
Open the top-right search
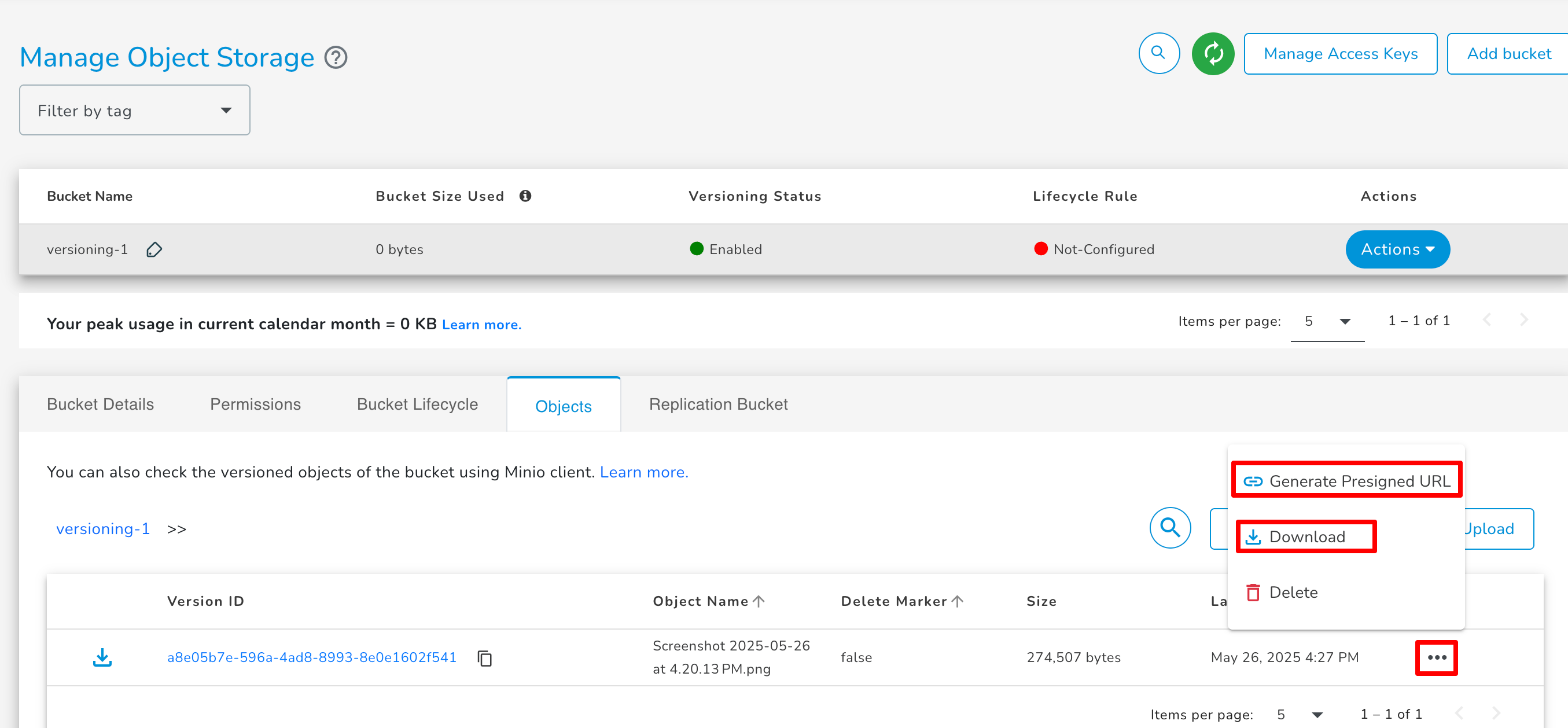(1158, 54)
